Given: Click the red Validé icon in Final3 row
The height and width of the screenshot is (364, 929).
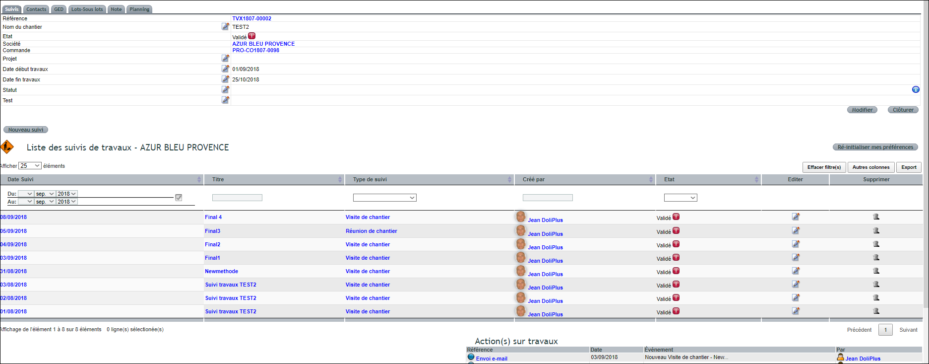Looking at the screenshot, I should click(x=676, y=230).
